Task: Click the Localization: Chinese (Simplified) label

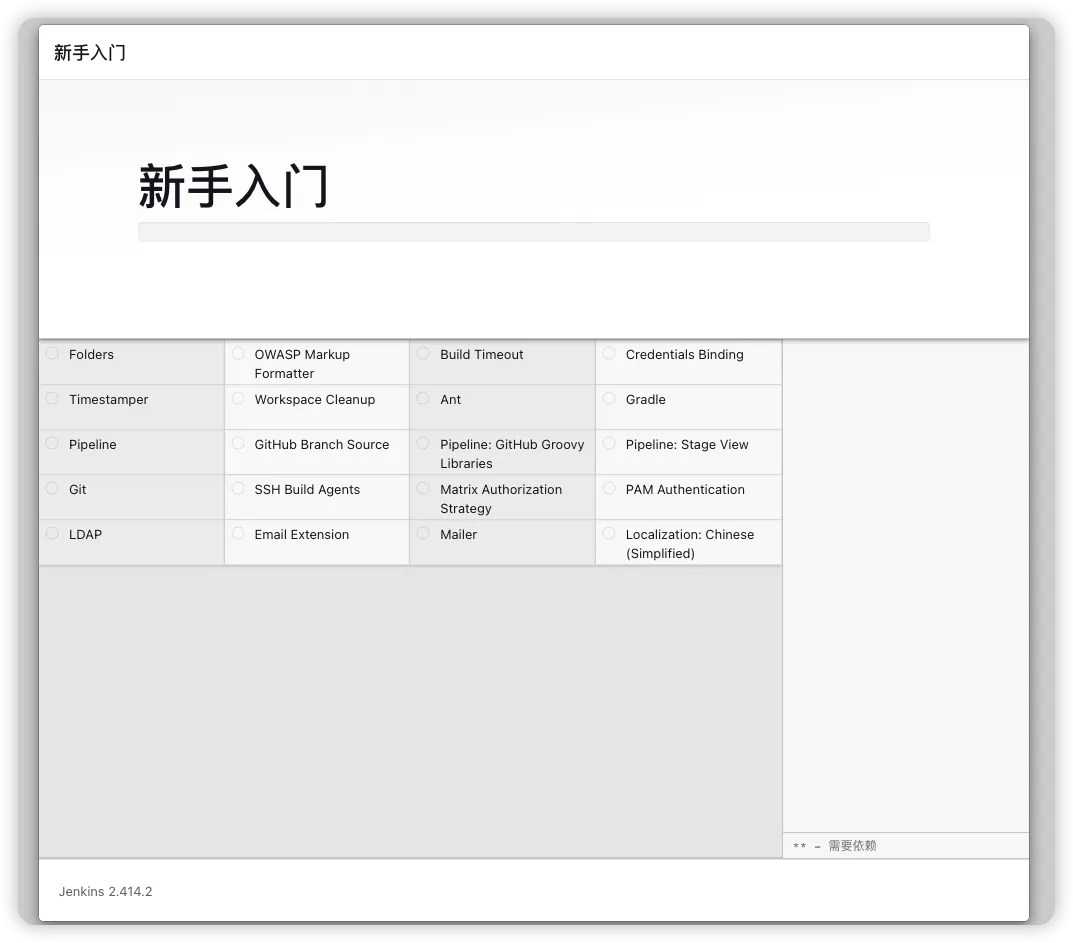Action: 690,544
